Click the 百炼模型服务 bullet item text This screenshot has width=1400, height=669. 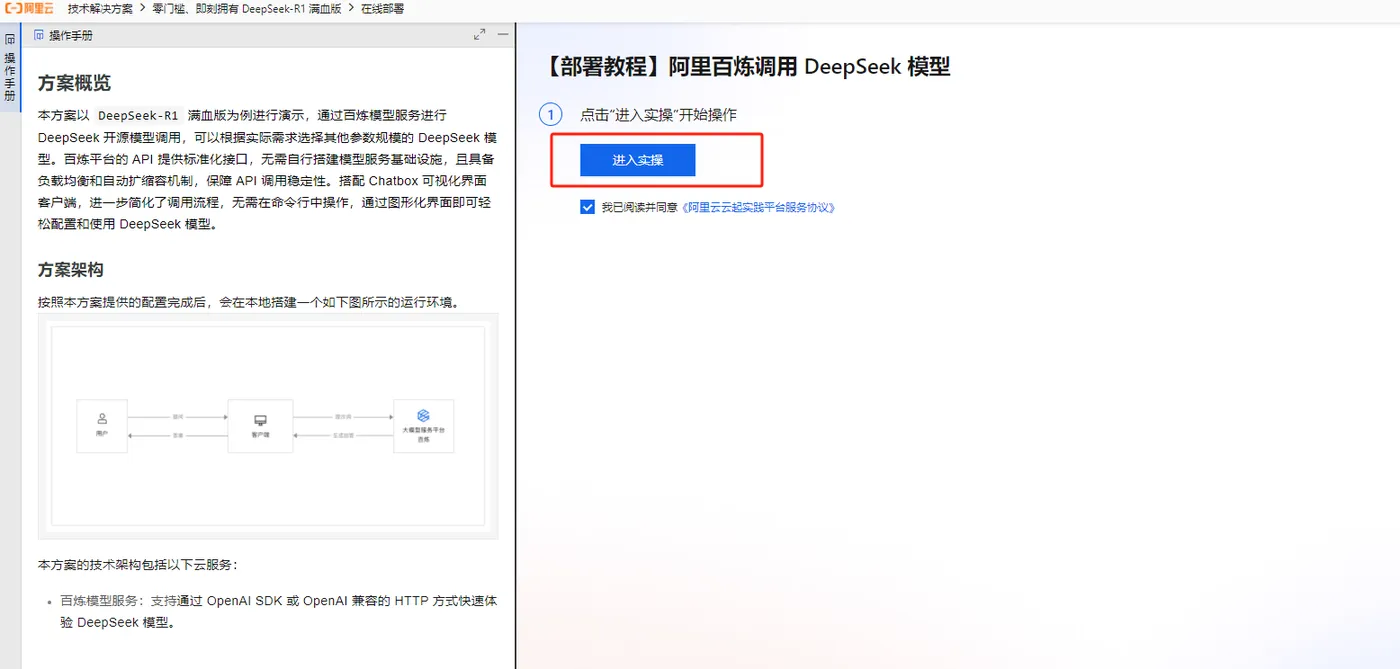tap(279, 611)
